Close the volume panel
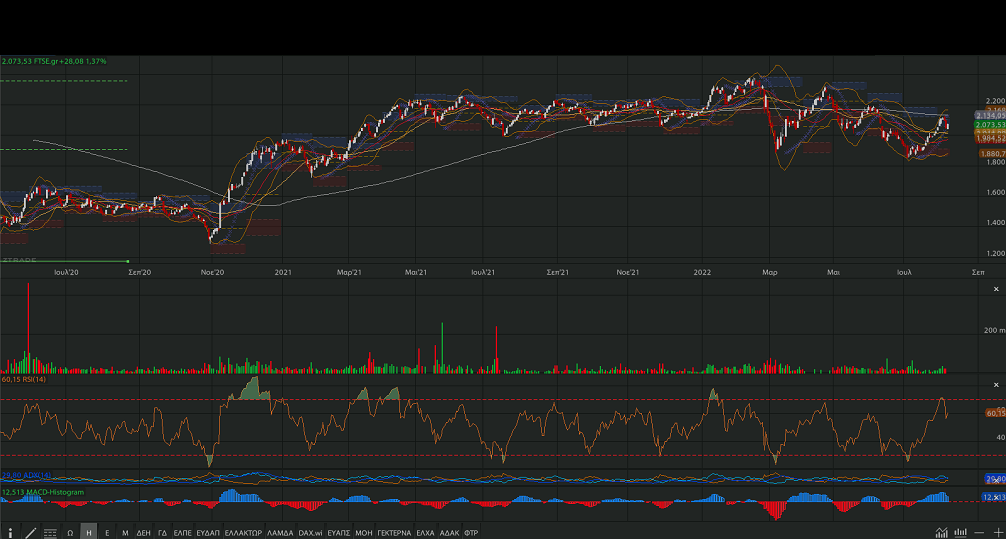 [x=995, y=289]
